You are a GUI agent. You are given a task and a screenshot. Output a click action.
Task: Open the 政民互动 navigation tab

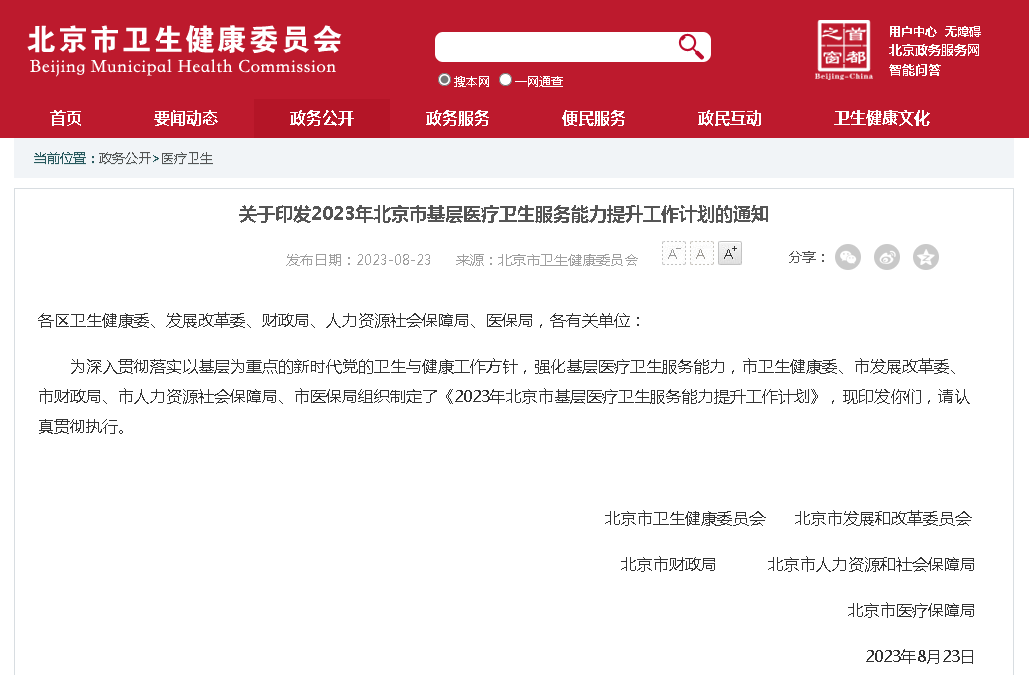tap(729, 118)
